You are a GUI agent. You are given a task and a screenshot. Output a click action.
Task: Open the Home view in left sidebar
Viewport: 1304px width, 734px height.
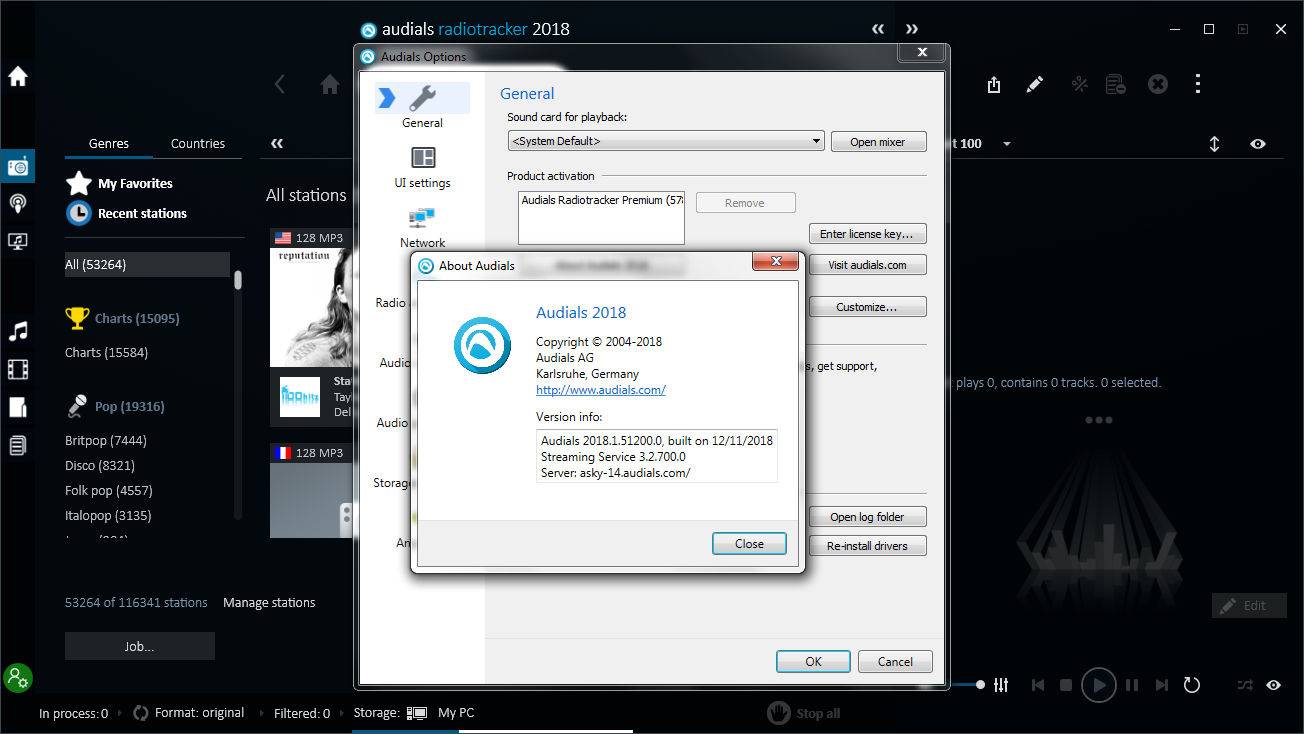click(x=17, y=76)
